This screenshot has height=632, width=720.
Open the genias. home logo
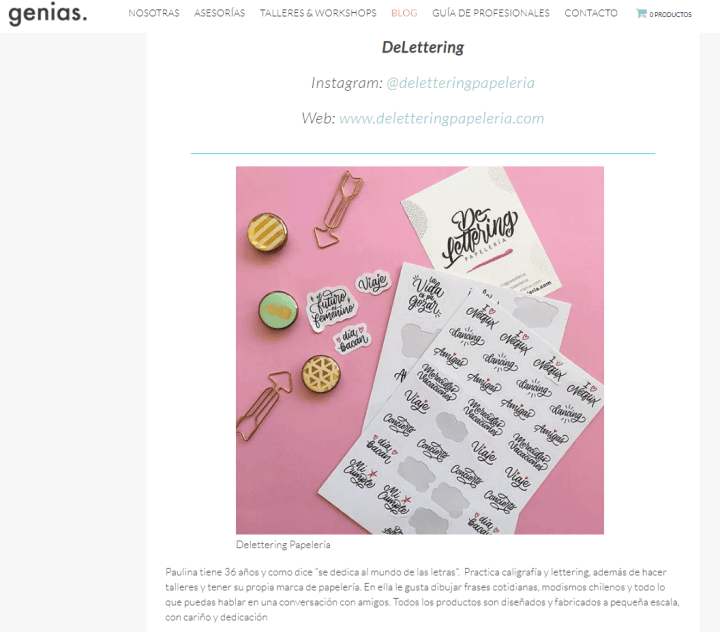tap(47, 14)
